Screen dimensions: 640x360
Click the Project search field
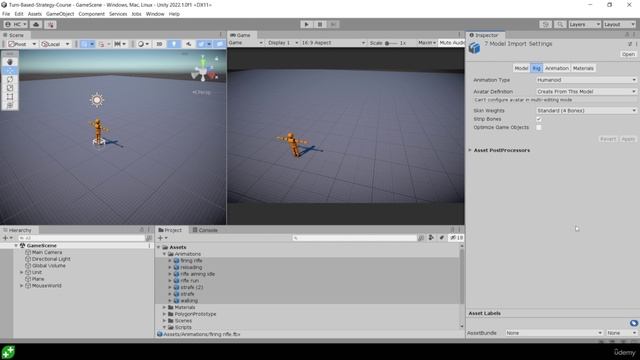[355, 238]
